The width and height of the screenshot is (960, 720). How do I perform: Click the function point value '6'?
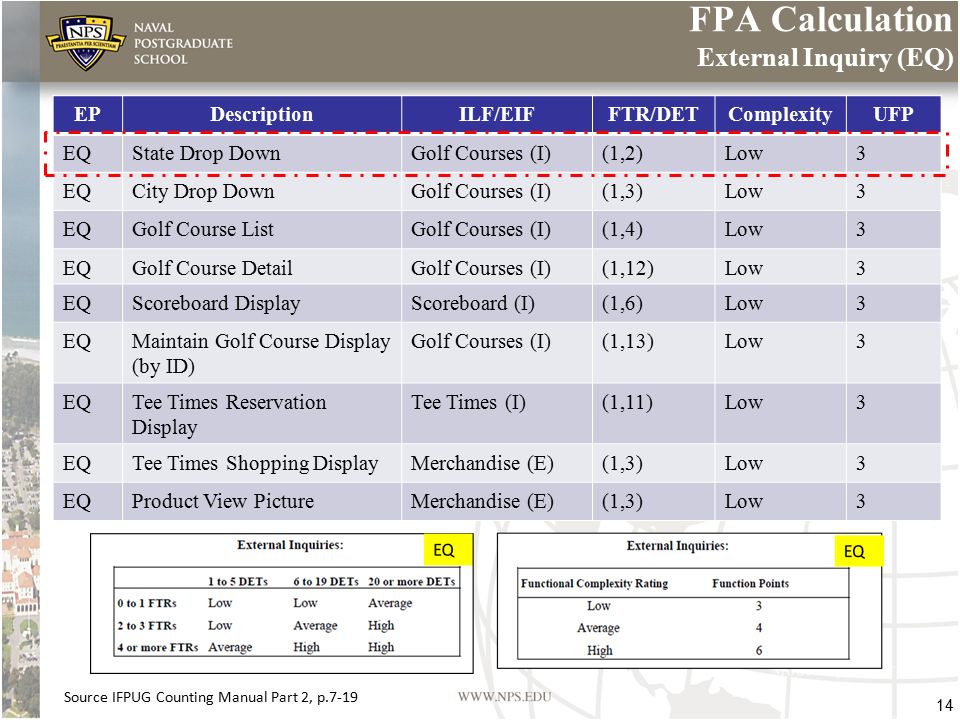[x=759, y=650]
